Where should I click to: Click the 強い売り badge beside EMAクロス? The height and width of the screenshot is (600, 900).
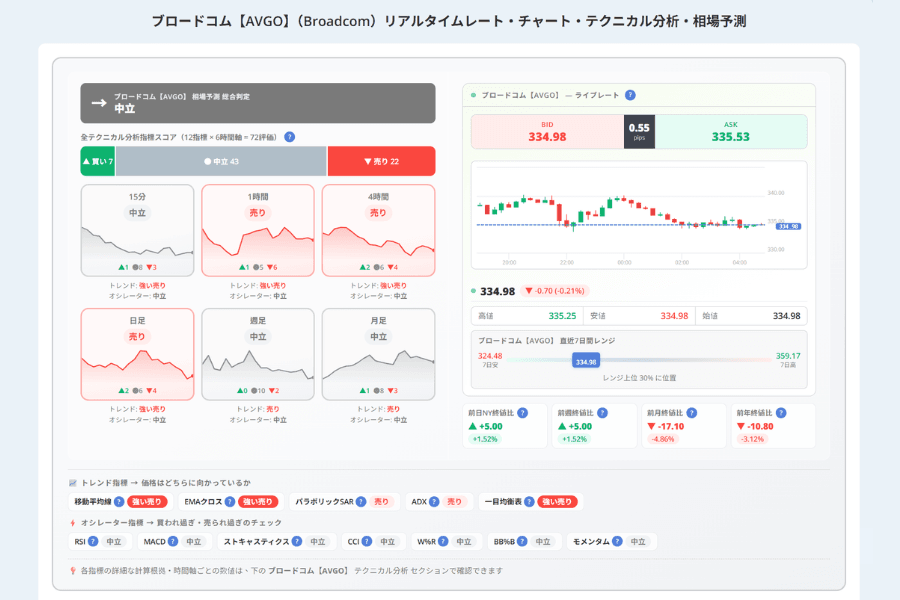point(258,502)
